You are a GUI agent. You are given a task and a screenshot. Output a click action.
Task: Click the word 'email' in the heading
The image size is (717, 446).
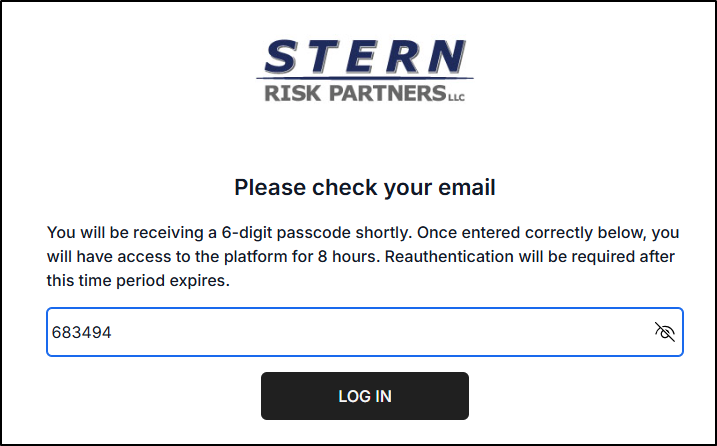coord(467,187)
